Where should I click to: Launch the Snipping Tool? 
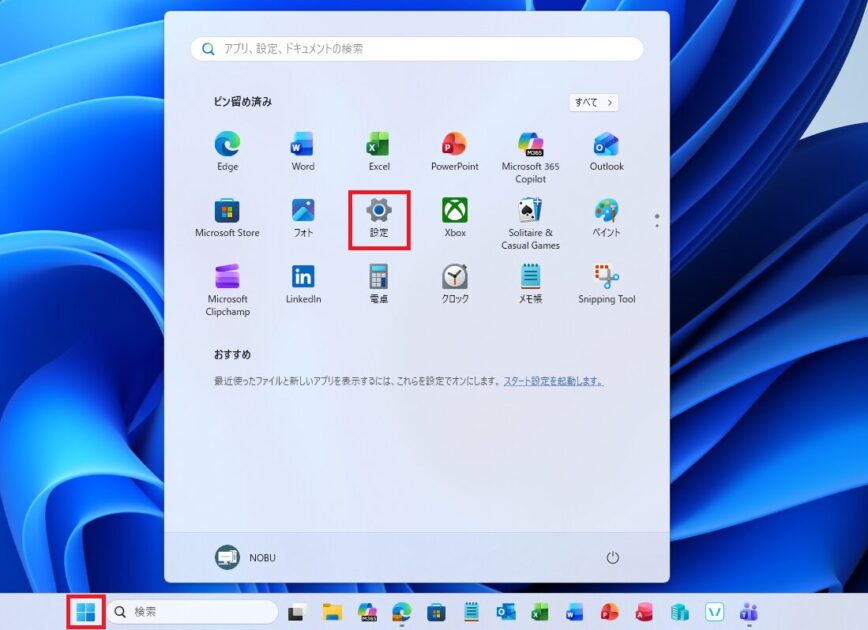click(x=605, y=281)
